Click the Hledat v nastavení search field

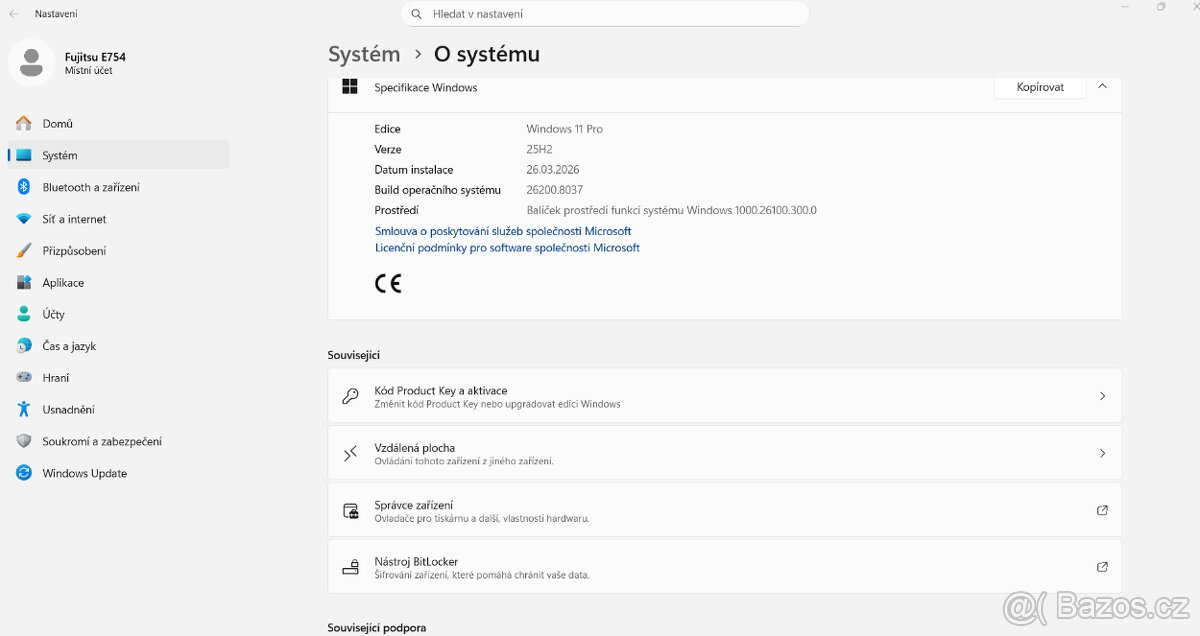pyautogui.click(x=605, y=14)
